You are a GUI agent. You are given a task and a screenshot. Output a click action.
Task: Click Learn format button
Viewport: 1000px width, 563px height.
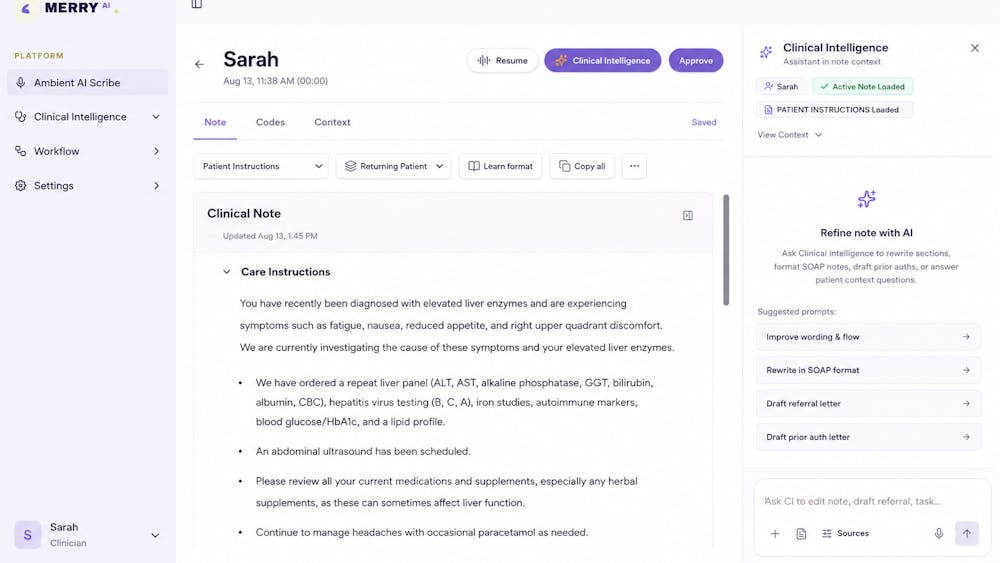[501, 166]
